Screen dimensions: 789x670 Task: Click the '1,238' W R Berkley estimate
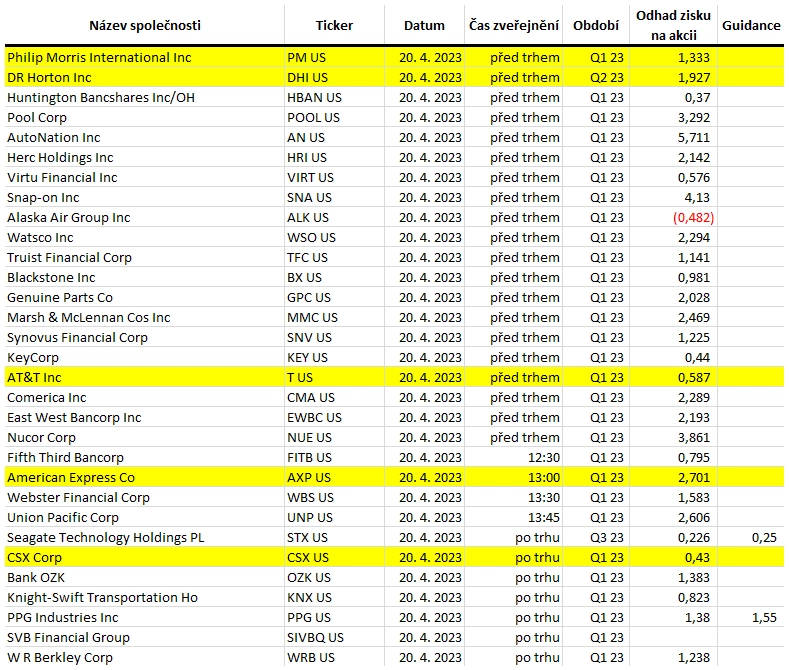pos(694,658)
